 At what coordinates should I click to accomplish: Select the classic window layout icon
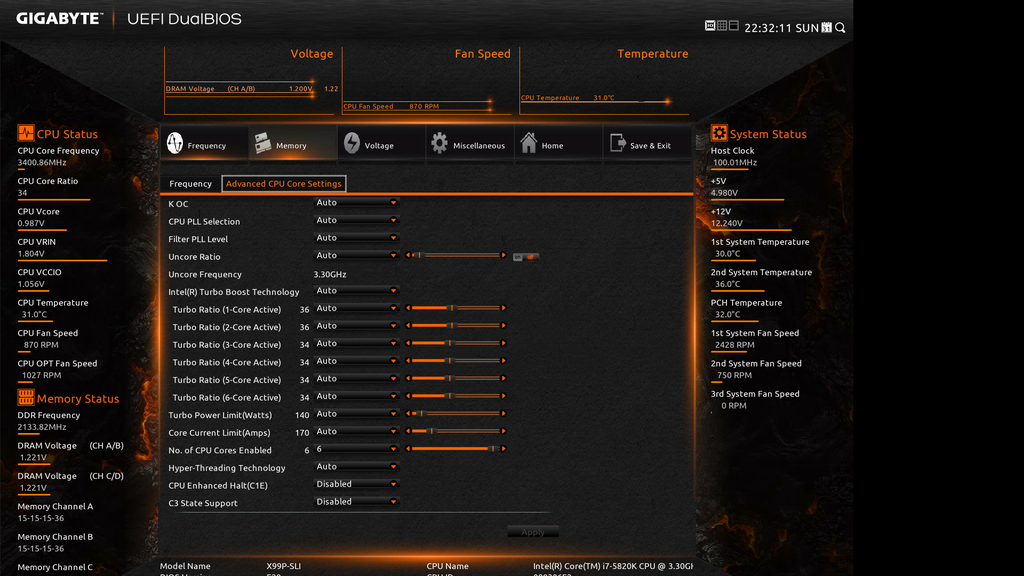coord(733,25)
